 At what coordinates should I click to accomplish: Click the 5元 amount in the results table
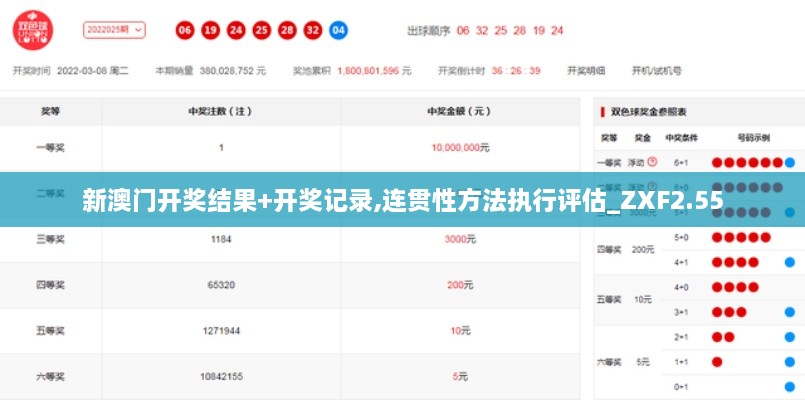click(x=460, y=376)
